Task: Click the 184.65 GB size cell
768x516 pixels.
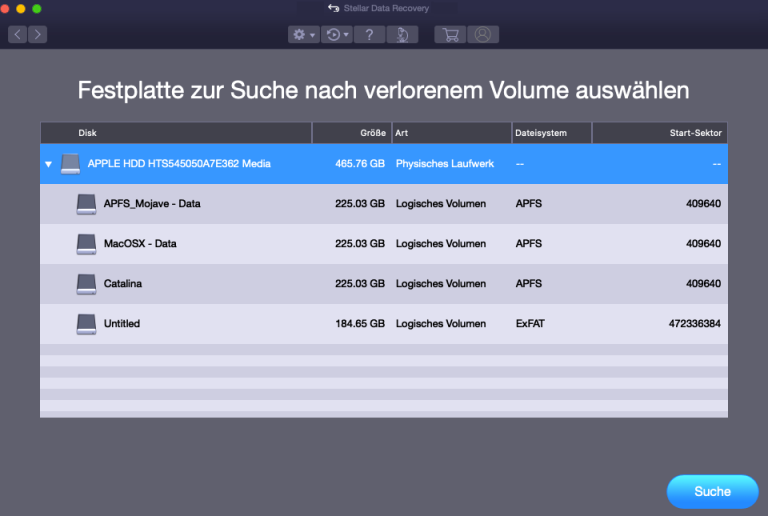Action: tap(360, 324)
